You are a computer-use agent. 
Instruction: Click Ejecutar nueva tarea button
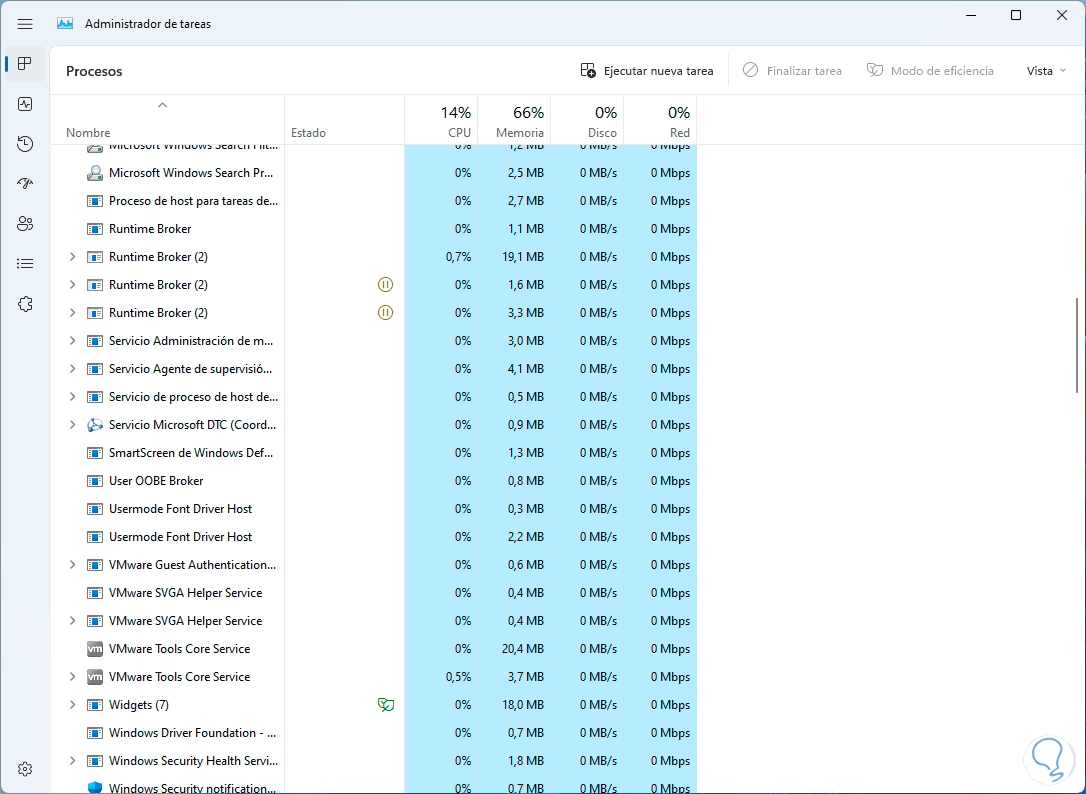(x=647, y=71)
